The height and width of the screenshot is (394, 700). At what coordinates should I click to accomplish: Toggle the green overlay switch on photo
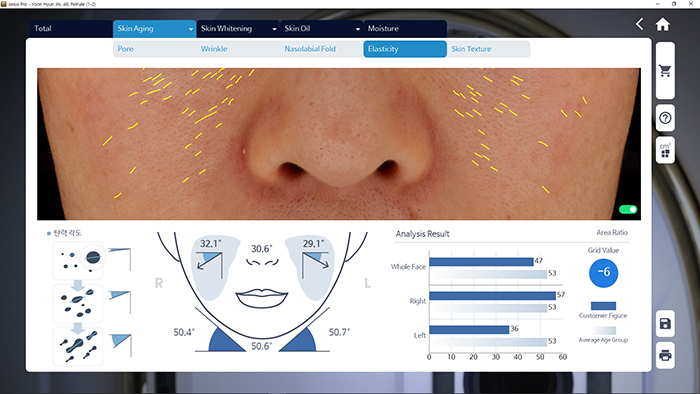pos(628,209)
